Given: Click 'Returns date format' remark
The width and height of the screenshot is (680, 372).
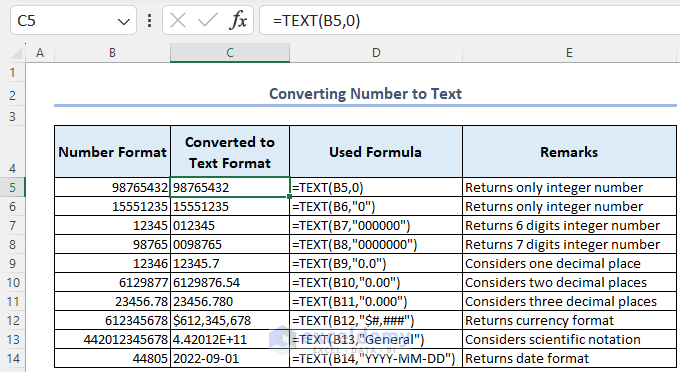Looking at the screenshot, I should click(569, 359).
